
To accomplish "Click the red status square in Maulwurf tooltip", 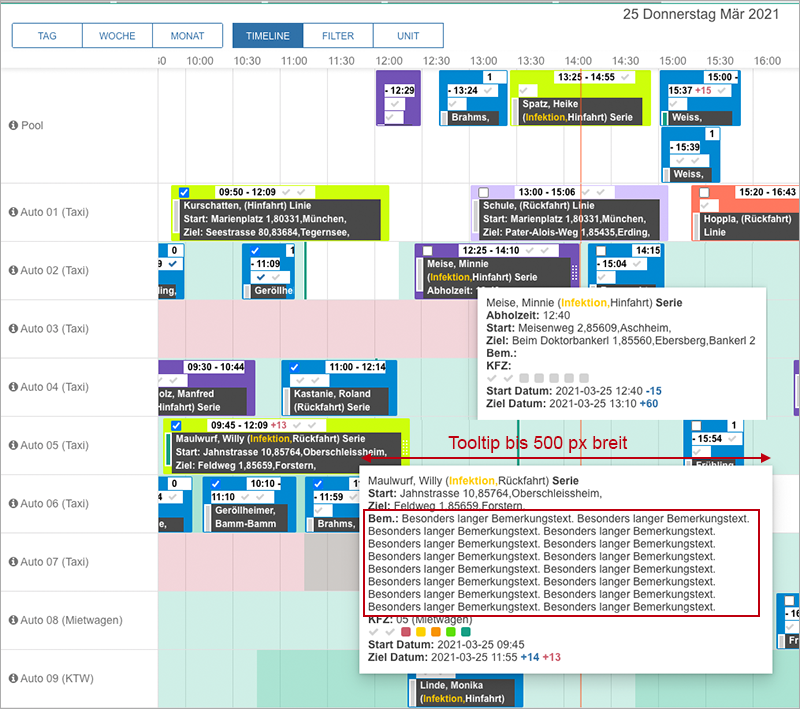I will click(406, 632).
